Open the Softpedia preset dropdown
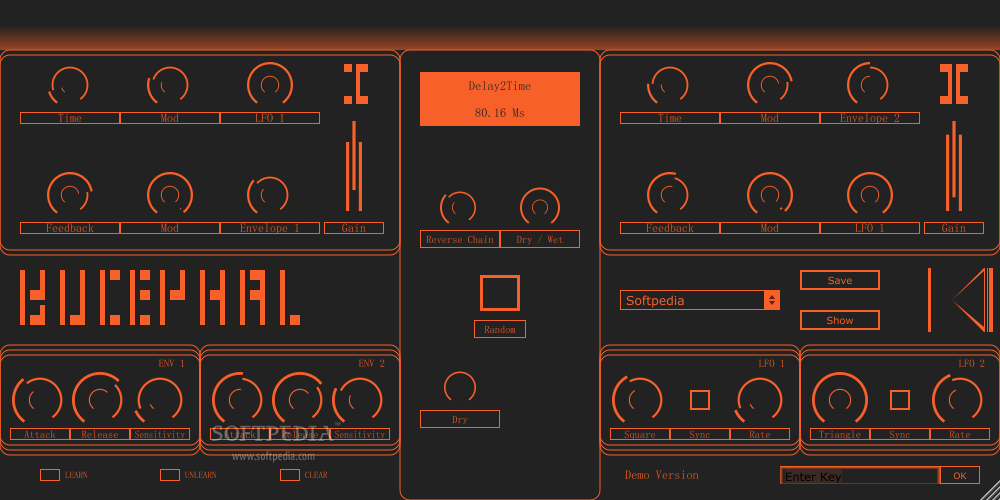Screen dimensions: 1000x500 click(700, 300)
